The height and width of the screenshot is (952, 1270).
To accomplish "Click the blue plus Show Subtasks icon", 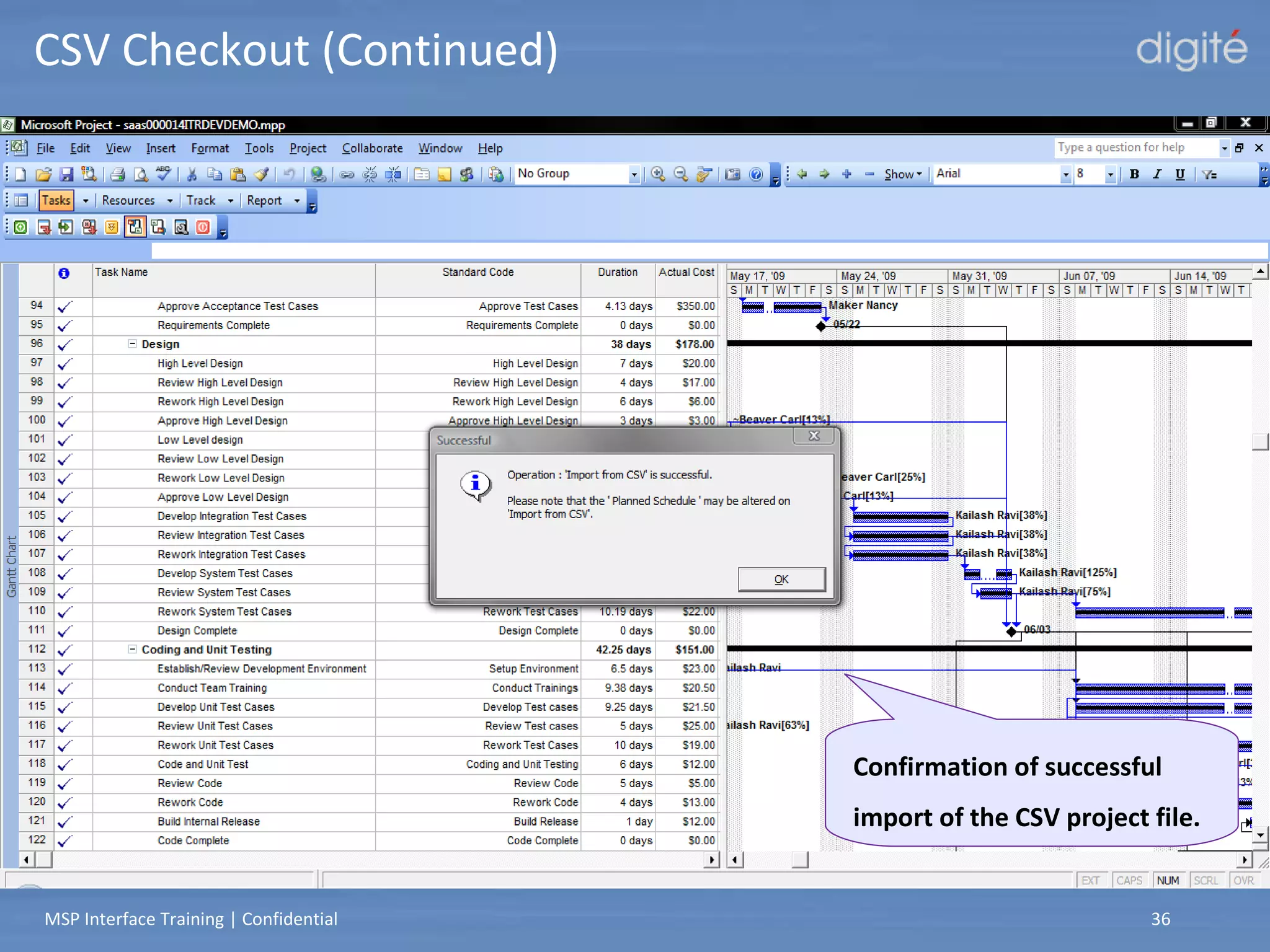I will coord(846,174).
